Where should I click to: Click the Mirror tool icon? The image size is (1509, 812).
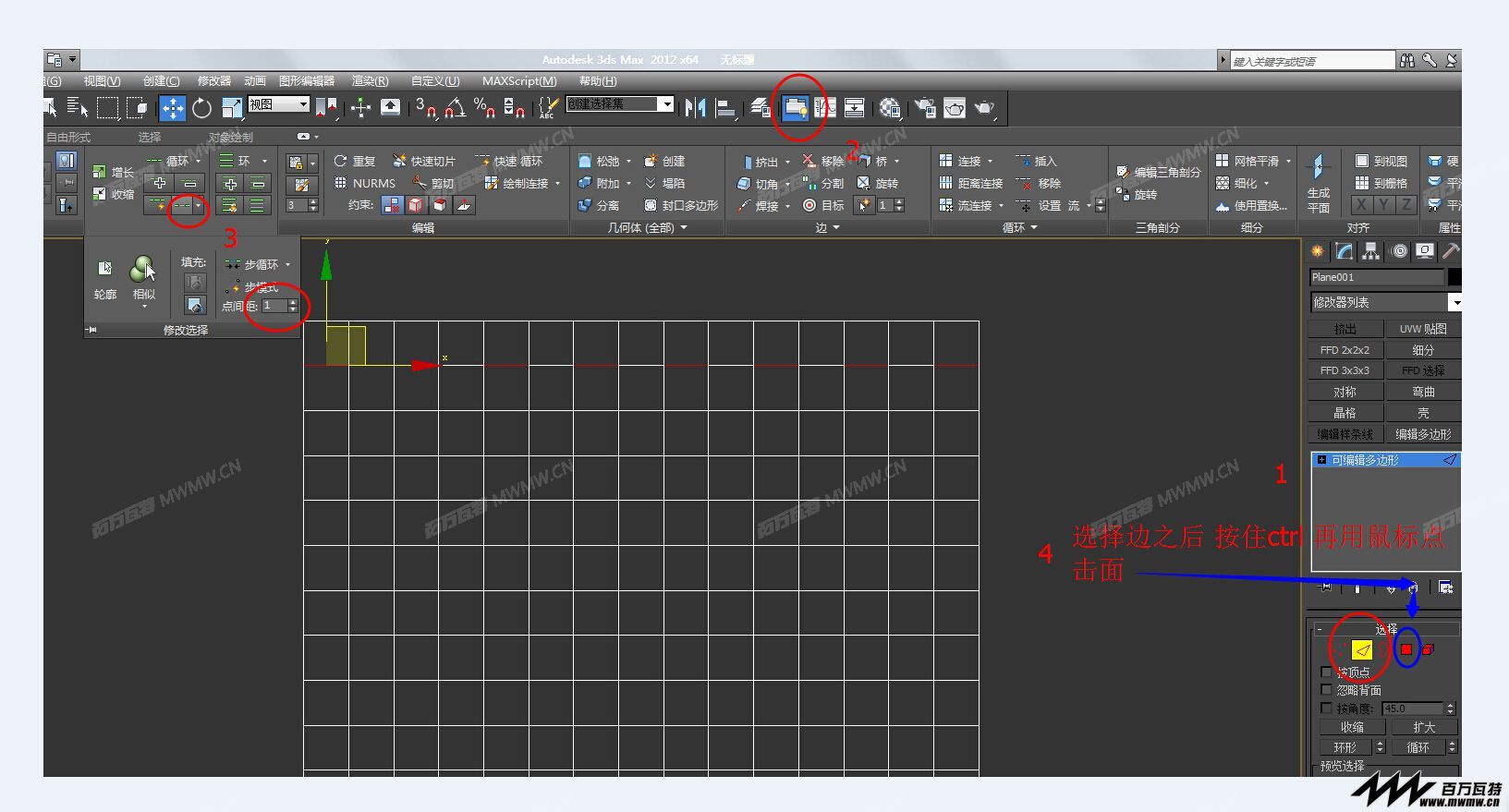click(x=695, y=108)
